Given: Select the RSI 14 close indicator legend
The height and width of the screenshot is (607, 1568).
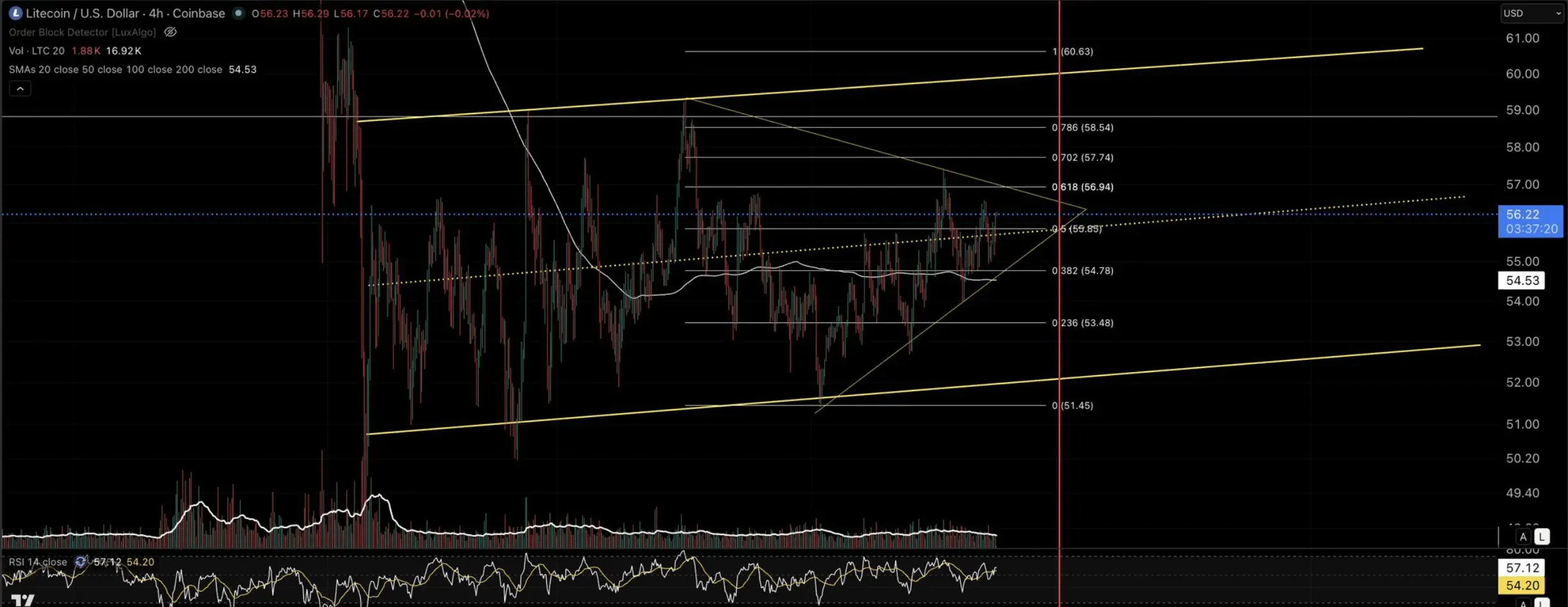Looking at the screenshot, I should point(38,562).
